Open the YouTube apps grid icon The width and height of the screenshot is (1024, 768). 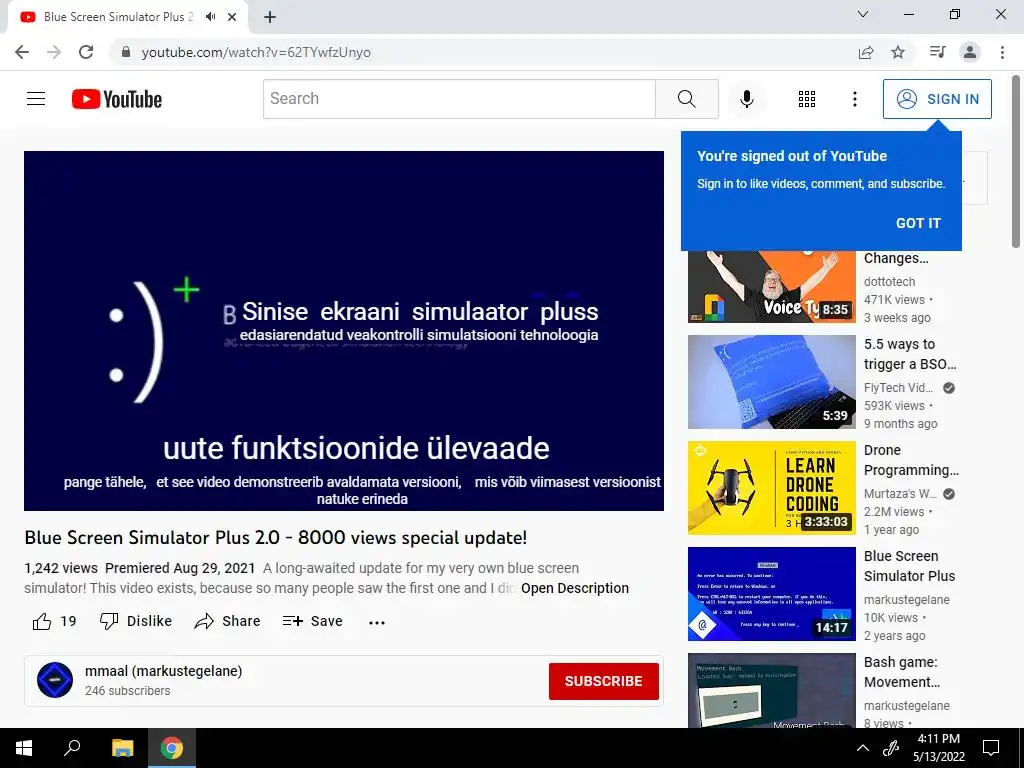coord(807,99)
